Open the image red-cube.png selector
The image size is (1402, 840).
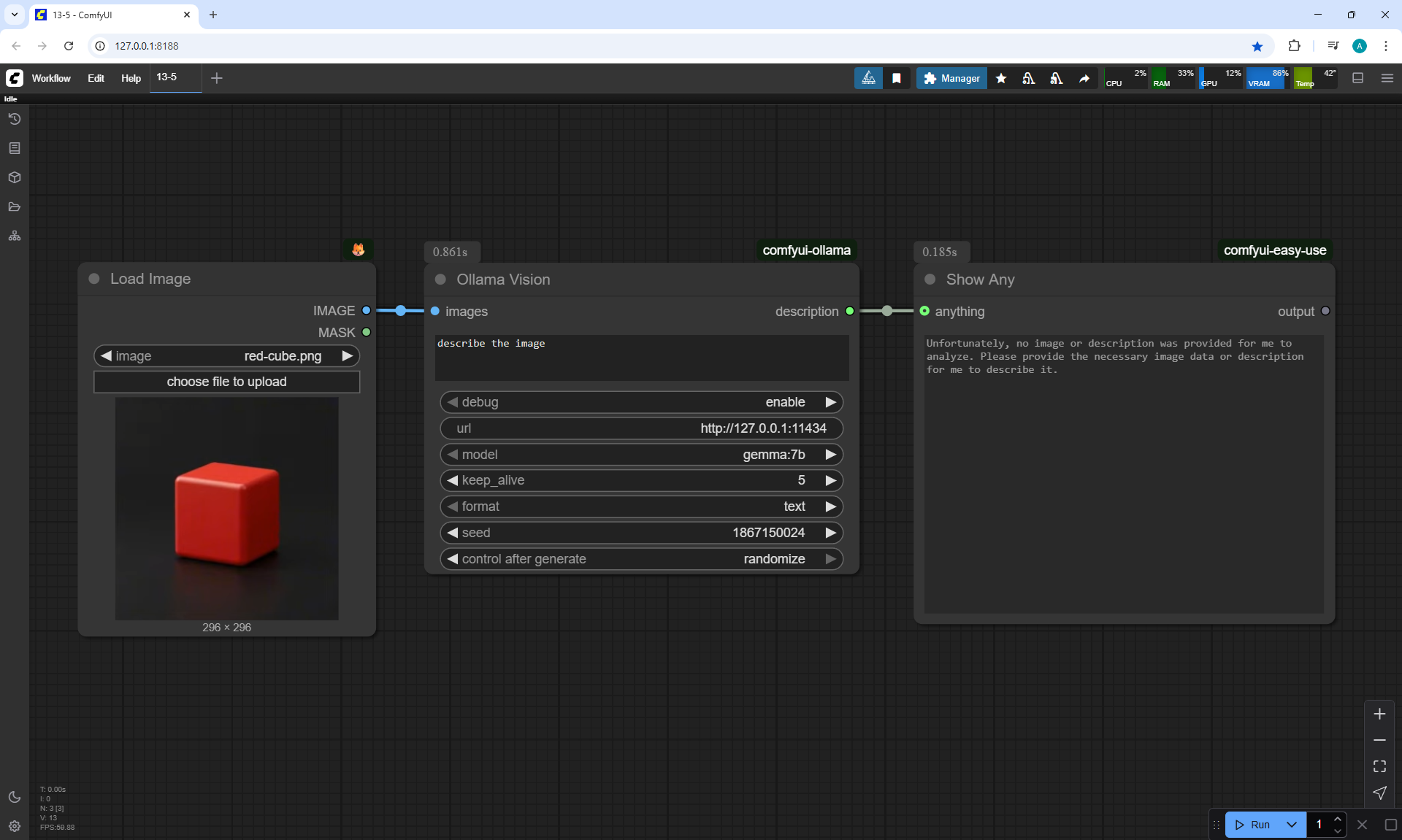[x=226, y=356]
